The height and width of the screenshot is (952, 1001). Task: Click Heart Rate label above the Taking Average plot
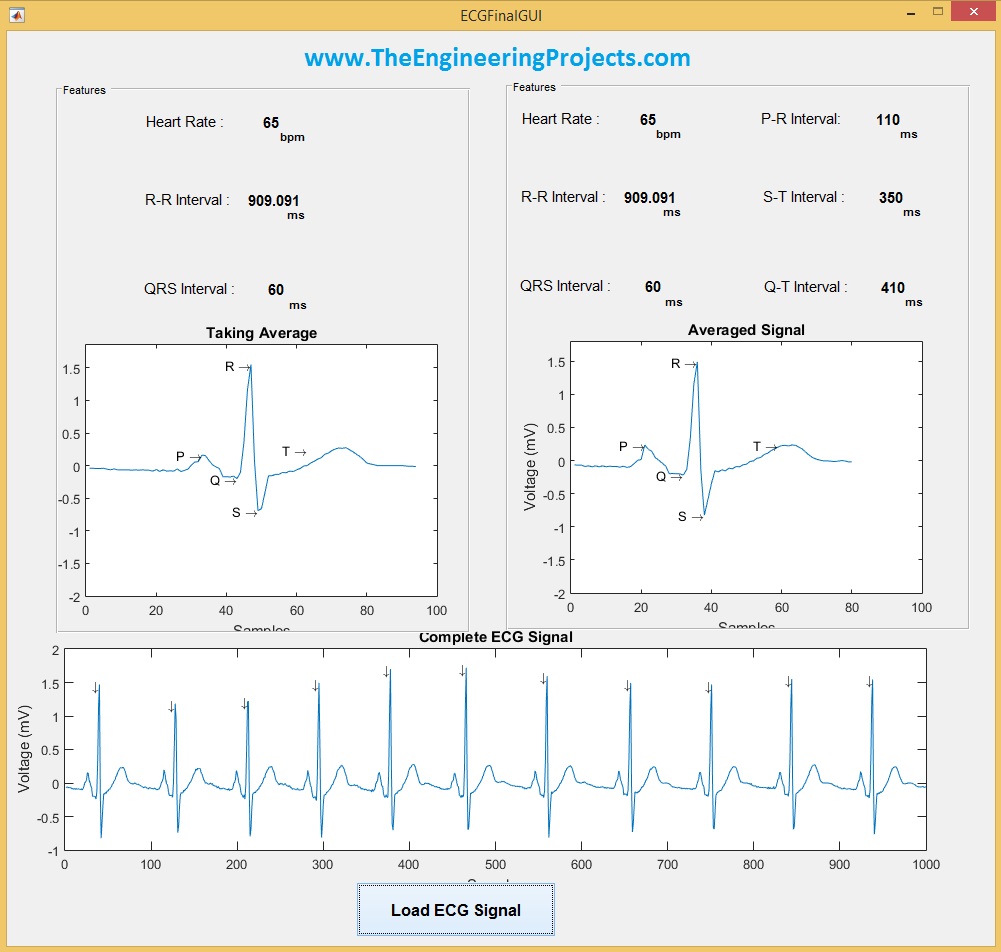[184, 122]
